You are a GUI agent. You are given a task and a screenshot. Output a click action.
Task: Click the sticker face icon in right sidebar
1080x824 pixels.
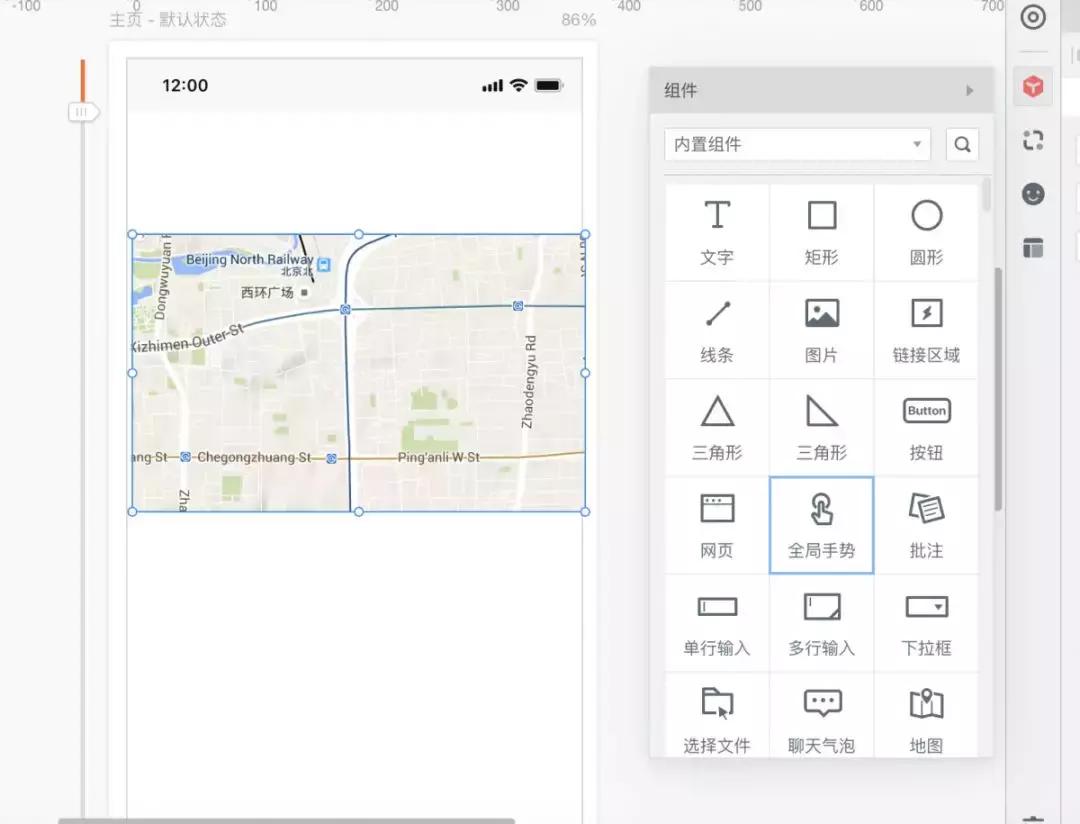click(1033, 195)
